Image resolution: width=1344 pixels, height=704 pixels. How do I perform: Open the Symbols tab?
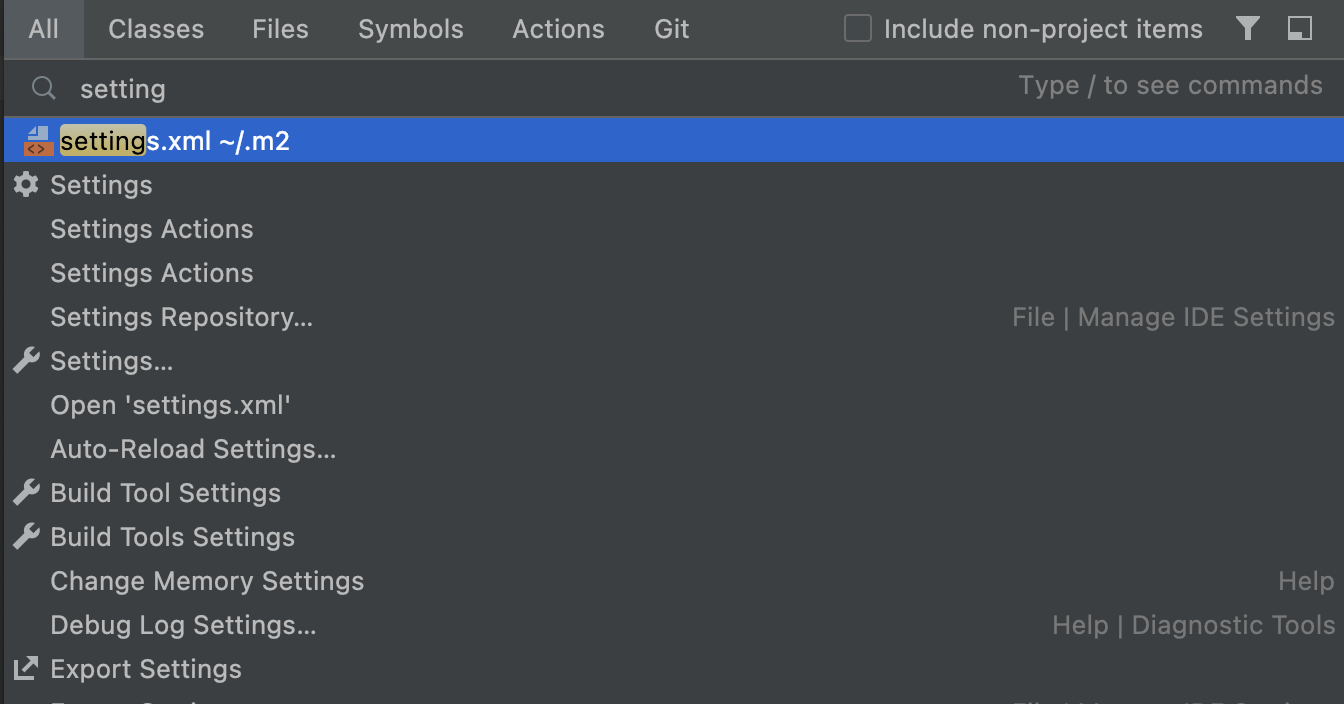(411, 29)
